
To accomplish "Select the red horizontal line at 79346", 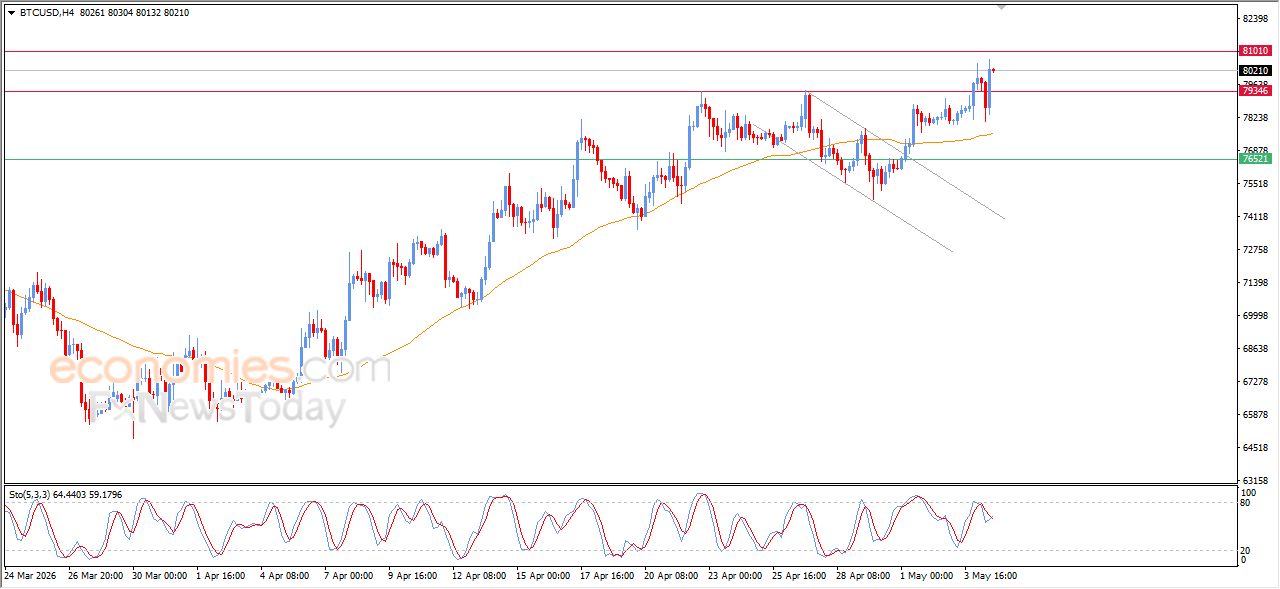I will [x=620, y=92].
